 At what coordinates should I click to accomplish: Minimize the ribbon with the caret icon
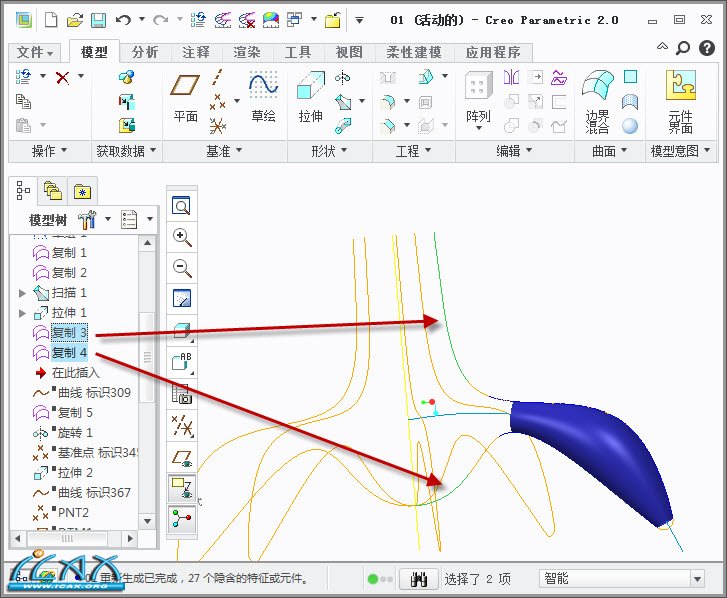click(662, 46)
